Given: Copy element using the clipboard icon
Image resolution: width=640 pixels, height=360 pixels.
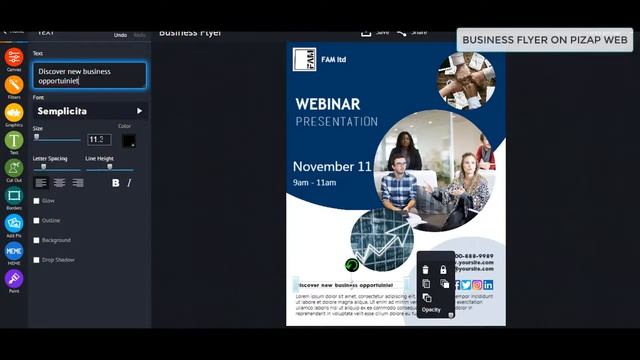Looking at the screenshot, I should pyautogui.click(x=426, y=284).
